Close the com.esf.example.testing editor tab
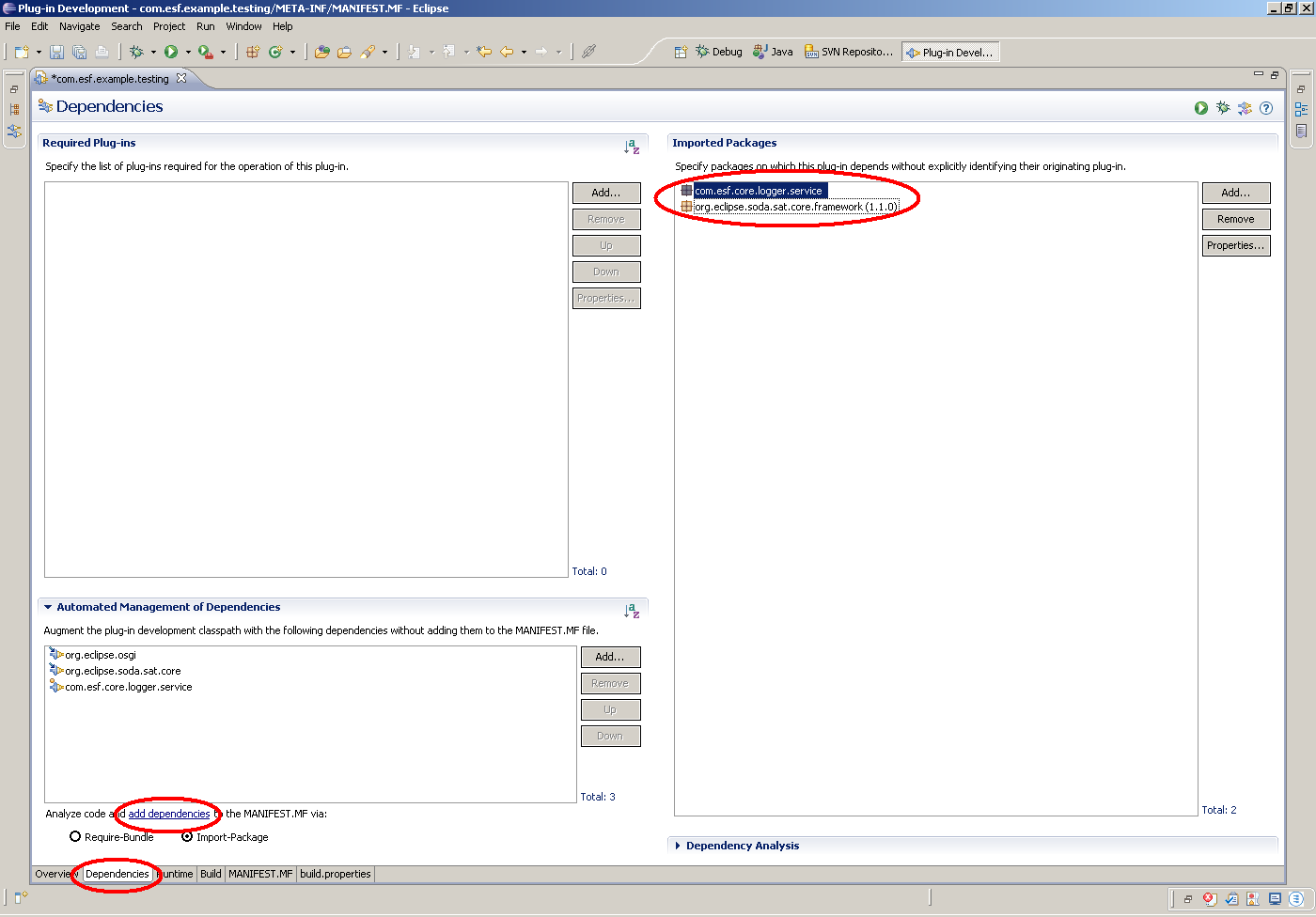This screenshot has width=1316, height=917. [x=181, y=78]
